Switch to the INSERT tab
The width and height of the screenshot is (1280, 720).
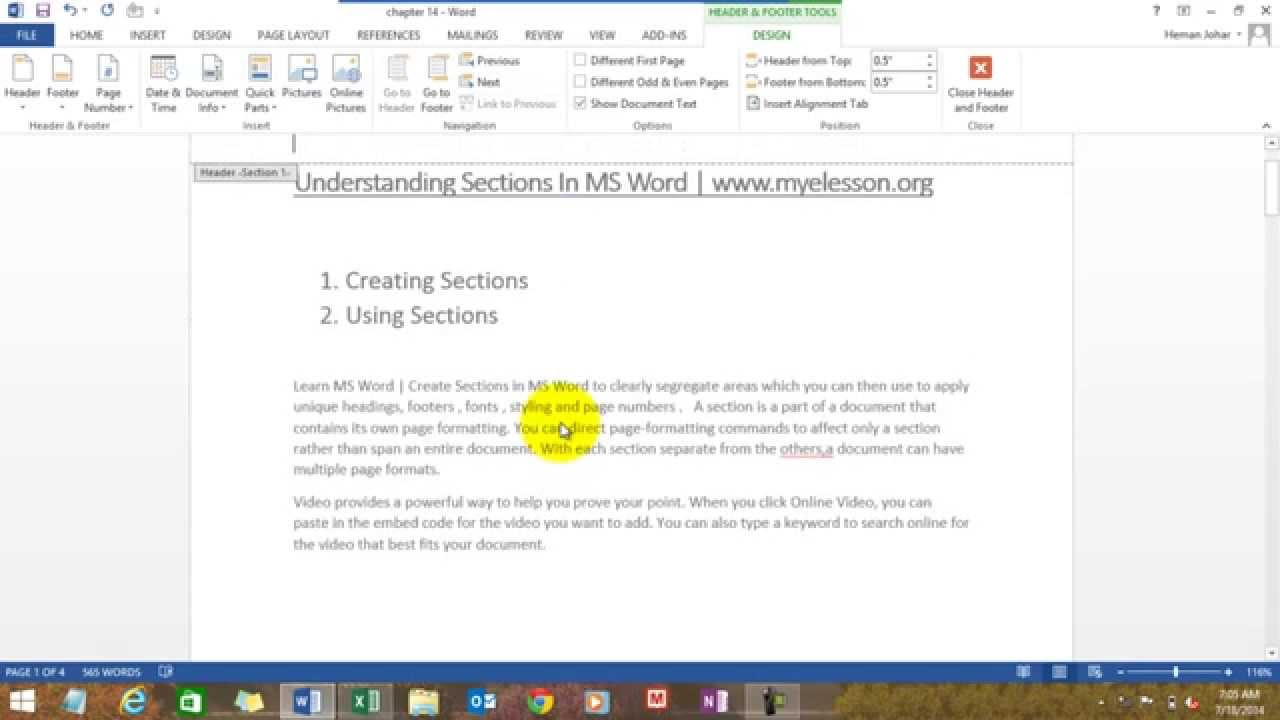[148, 35]
